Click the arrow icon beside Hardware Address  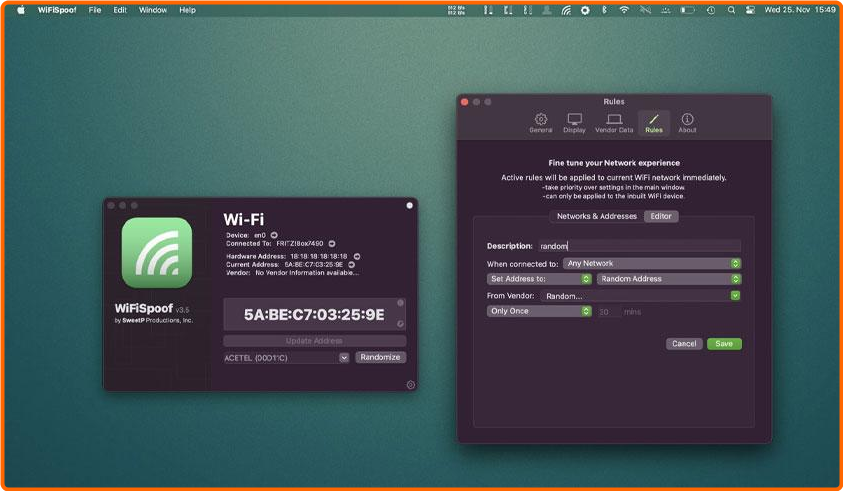(356, 257)
